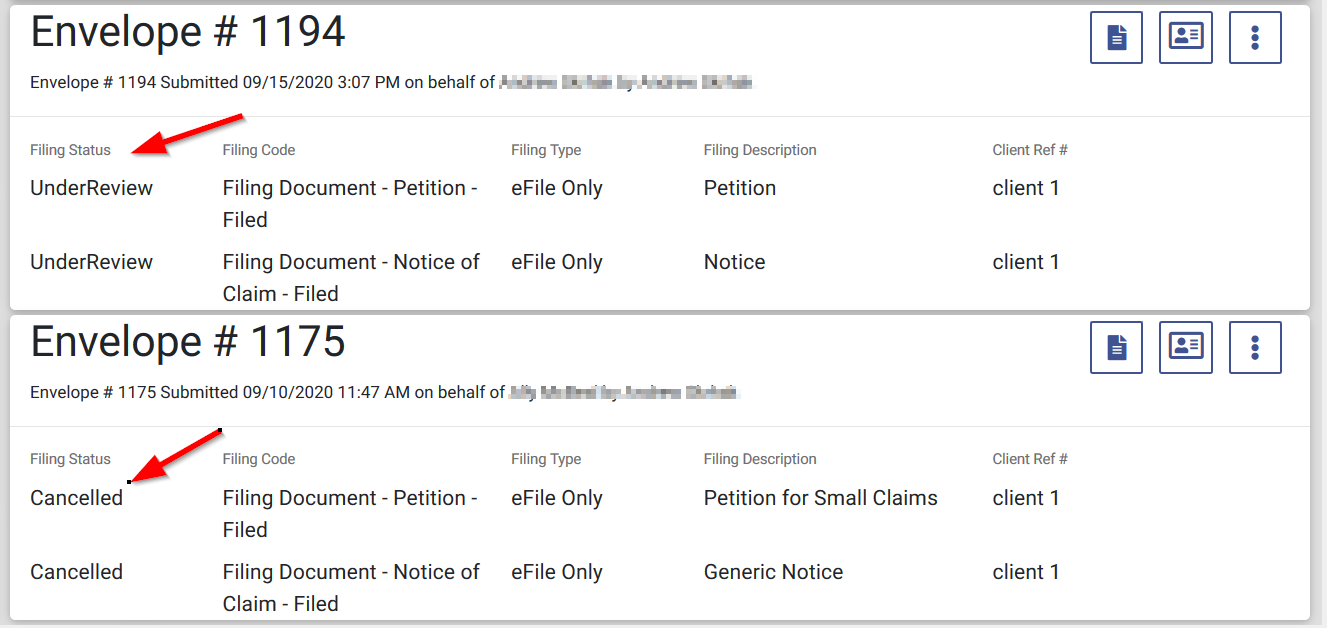The height and width of the screenshot is (628, 1327).
Task: Open three-dot menu for Envelope 1175
Action: pos(1255,347)
